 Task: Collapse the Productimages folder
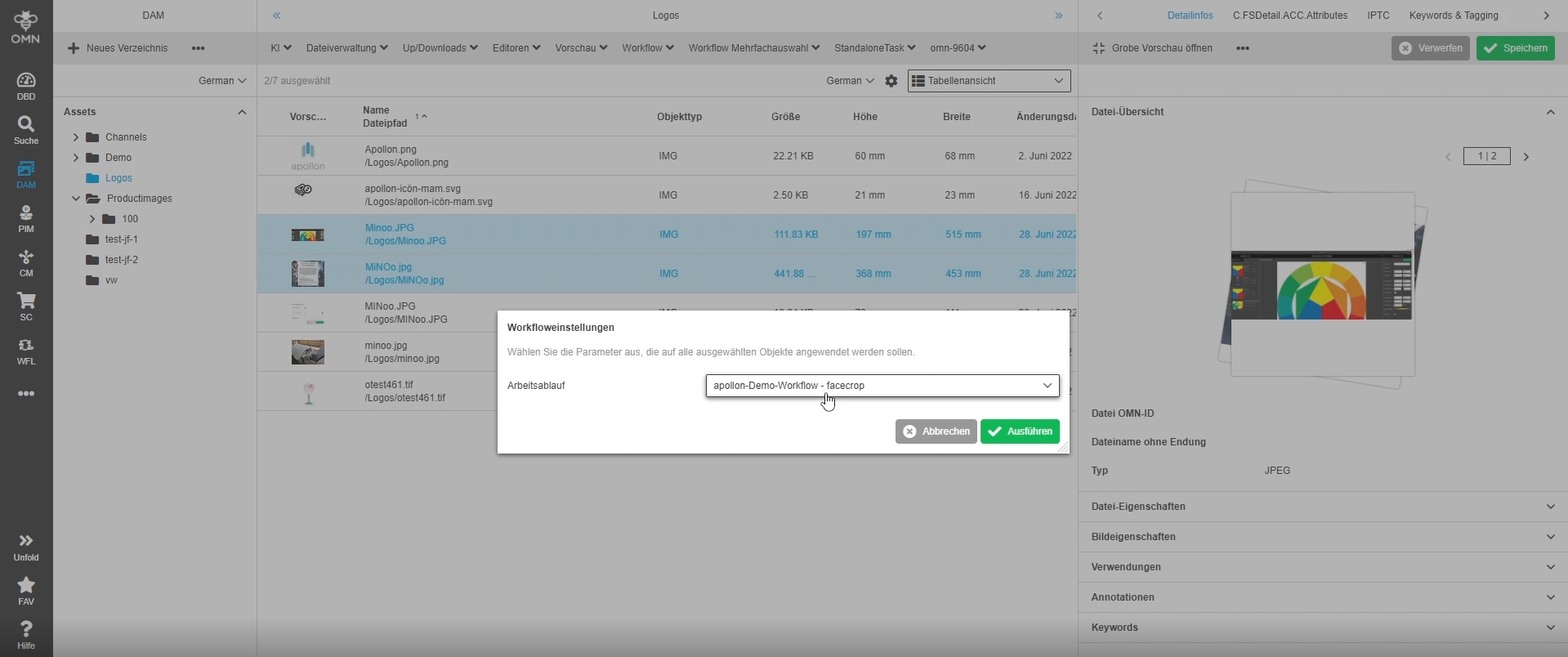click(76, 199)
